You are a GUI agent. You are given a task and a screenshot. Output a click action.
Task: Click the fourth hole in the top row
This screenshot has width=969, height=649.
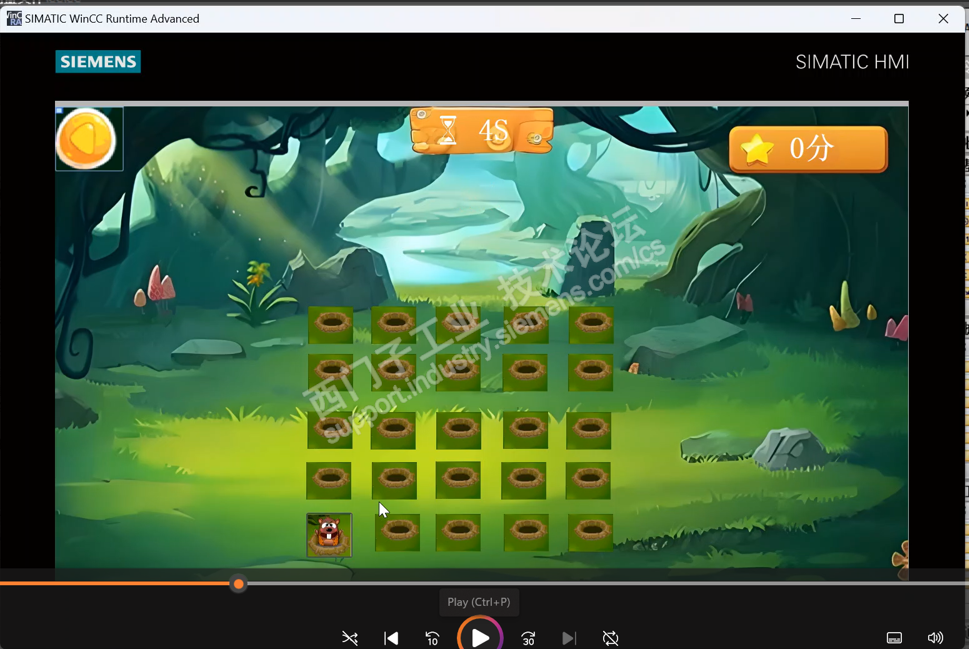point(526,325)
